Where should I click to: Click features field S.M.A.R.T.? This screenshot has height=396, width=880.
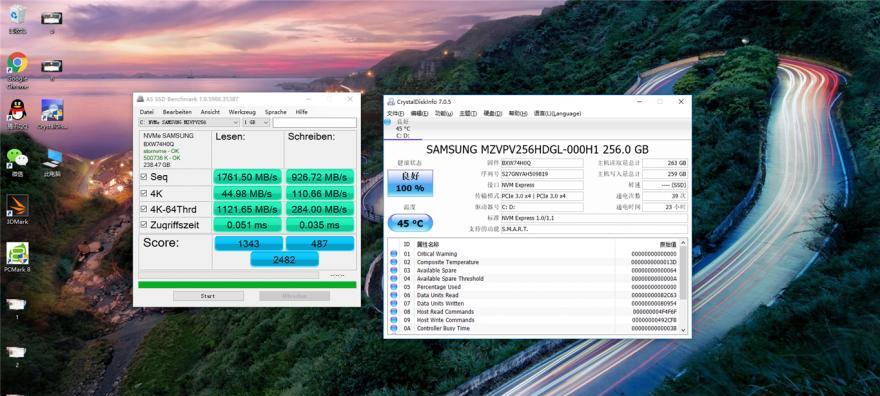click(x=594, y=229)
